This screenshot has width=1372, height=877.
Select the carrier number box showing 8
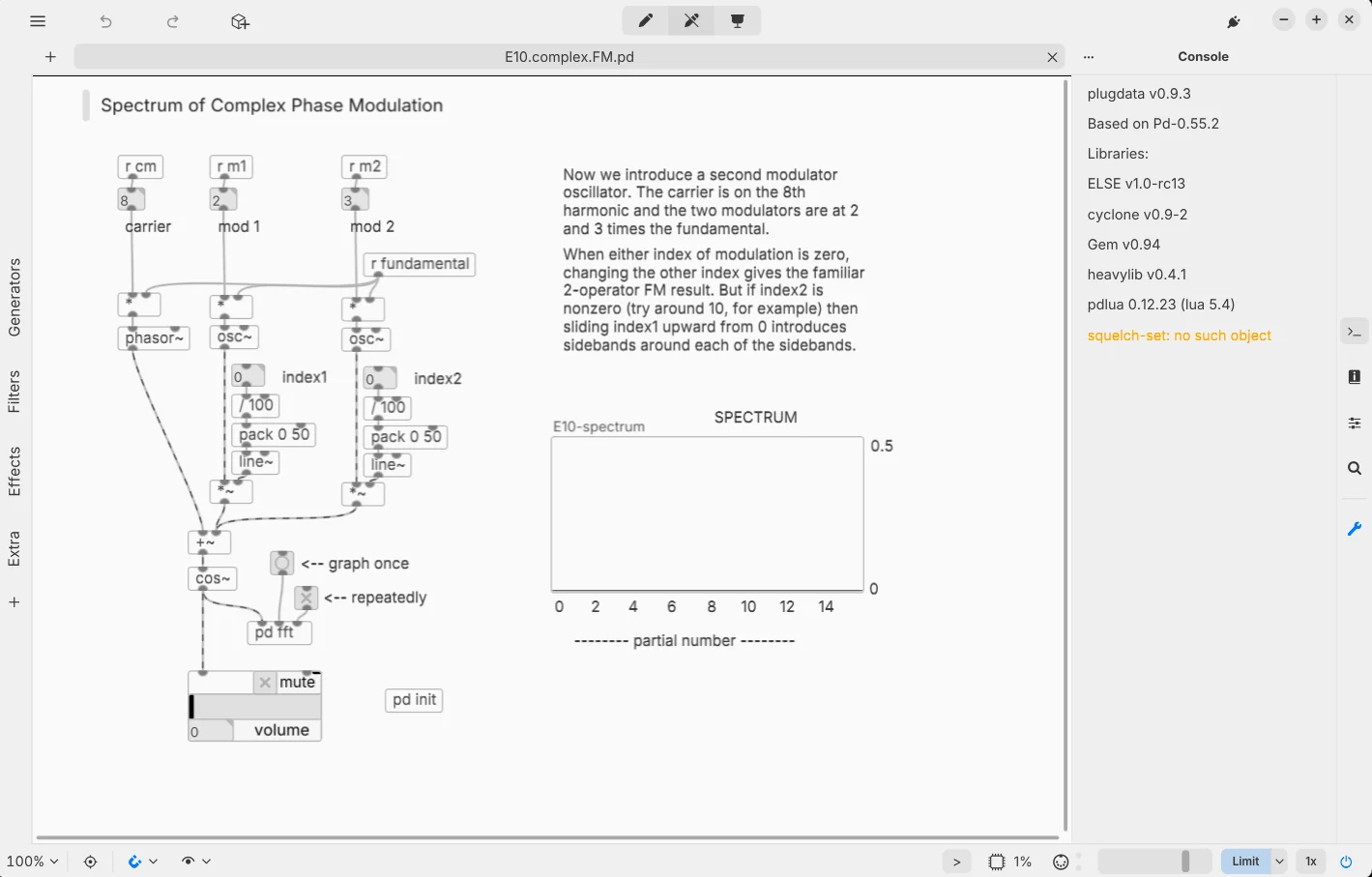(x=131, y=200)
